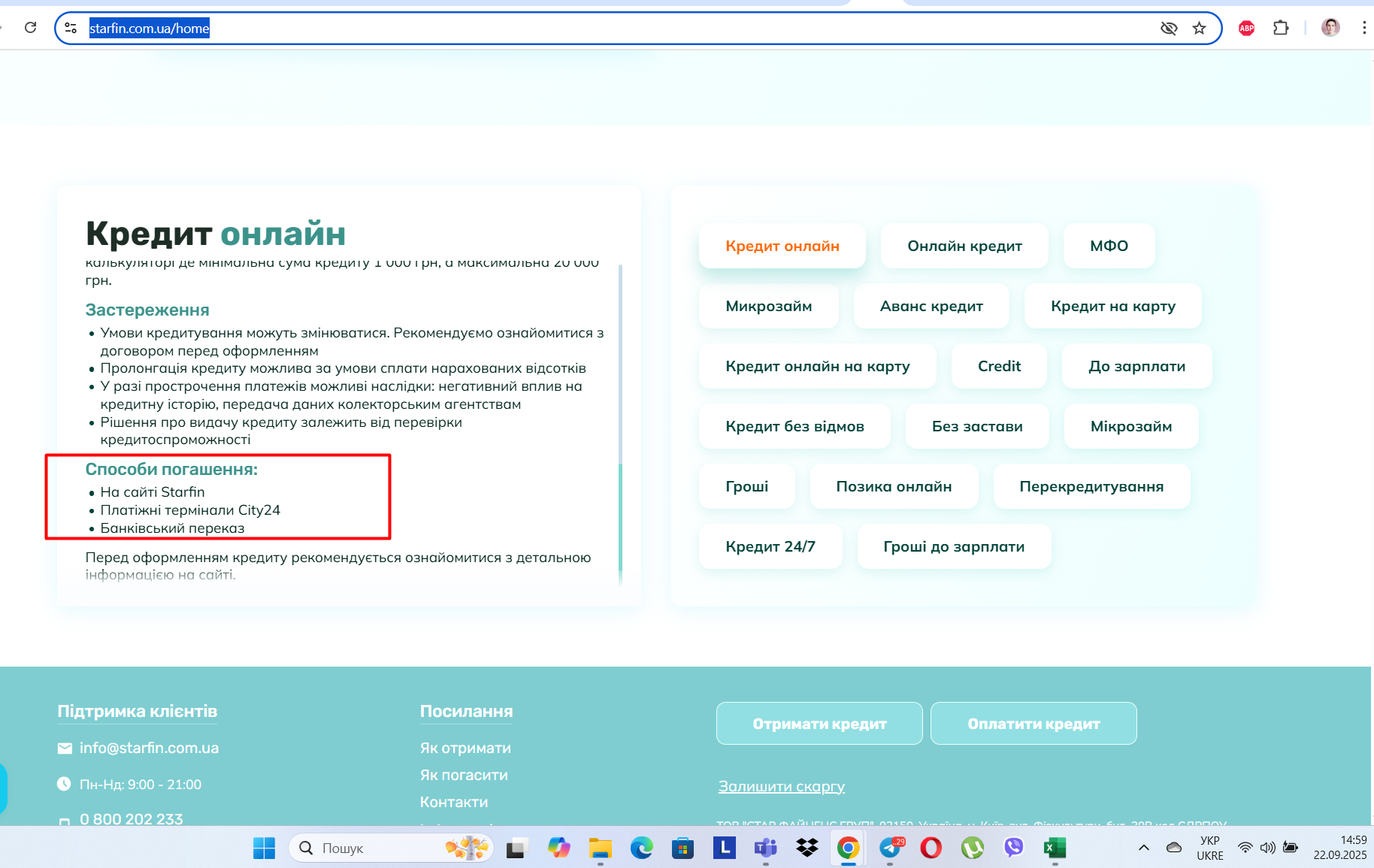Click the envelope icon beside the email
The width and height of the screenshot is (1374, 868).
click(65, 749)
